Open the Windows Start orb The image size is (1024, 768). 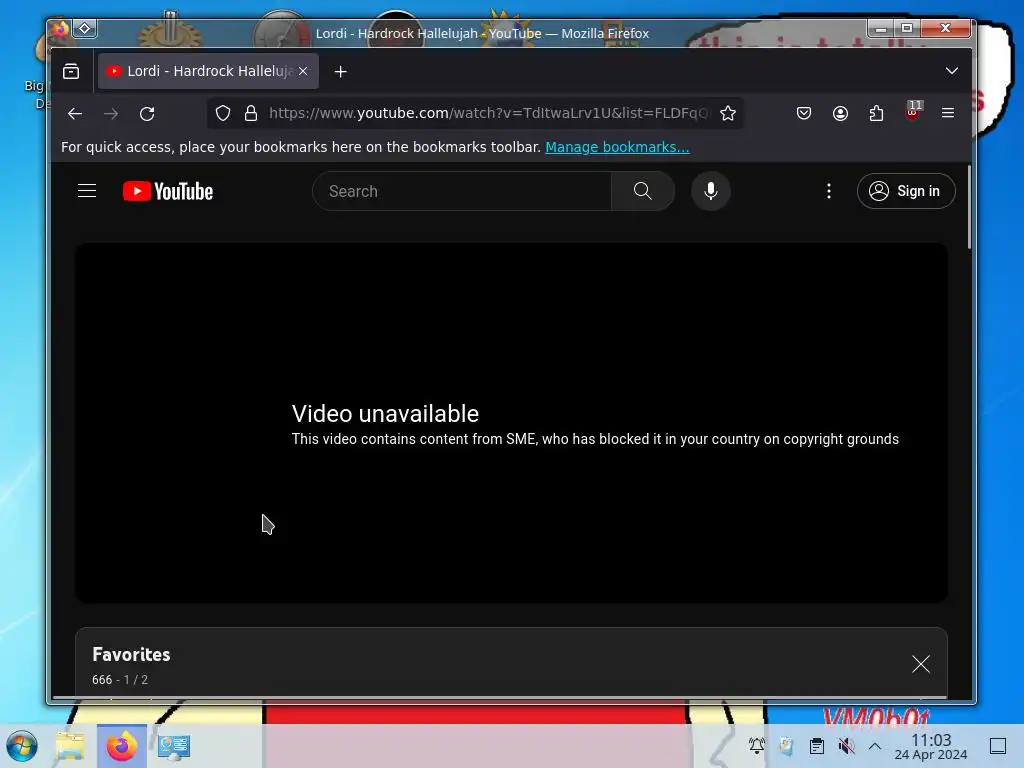[22, 746]
